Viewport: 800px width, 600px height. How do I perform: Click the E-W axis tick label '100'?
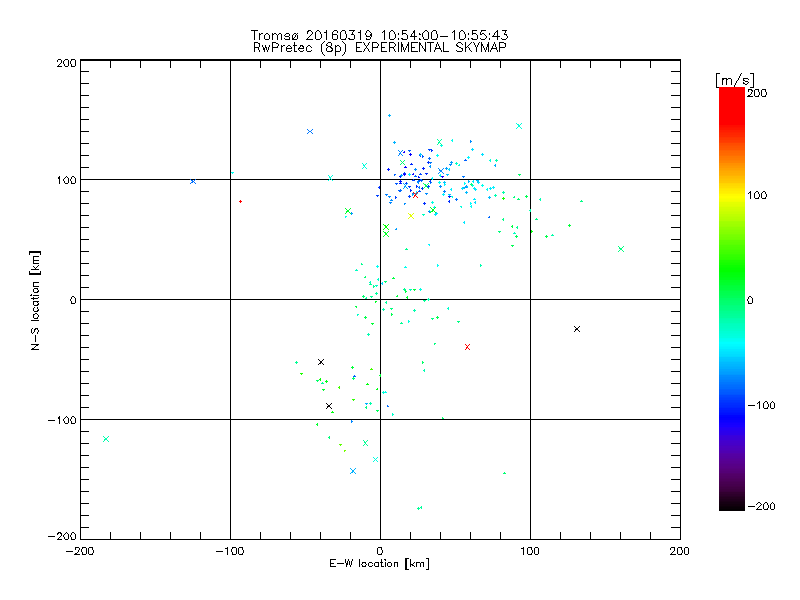(530, 551)
